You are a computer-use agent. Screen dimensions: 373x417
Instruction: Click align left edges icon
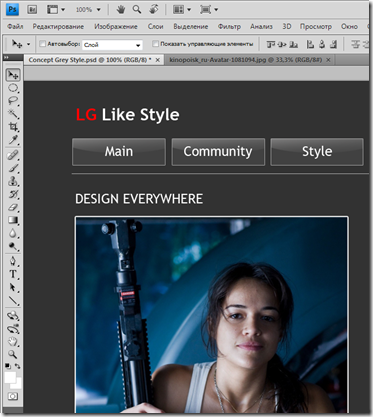point(310,44)
